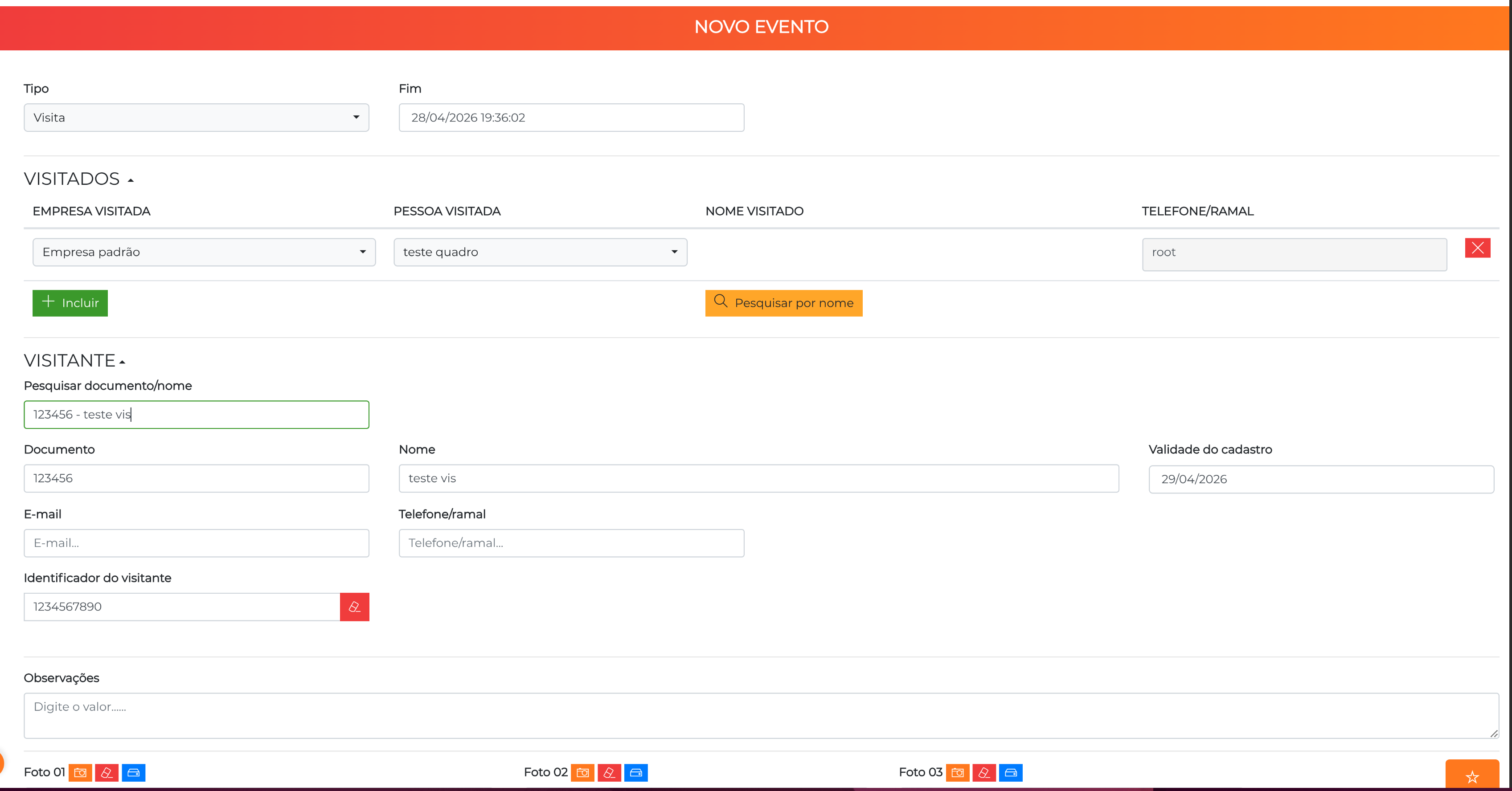Click the Identificador do visitante field
1512x791 pixels.
tap(182, 607)
